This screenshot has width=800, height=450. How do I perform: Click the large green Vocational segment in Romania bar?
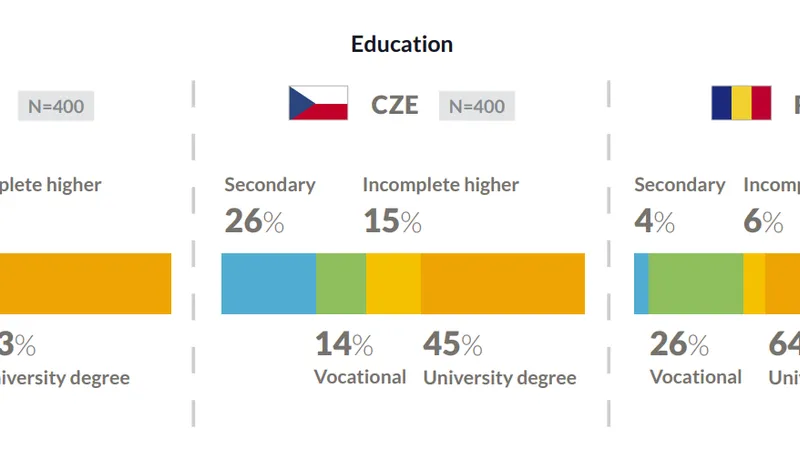coord(696,284)
